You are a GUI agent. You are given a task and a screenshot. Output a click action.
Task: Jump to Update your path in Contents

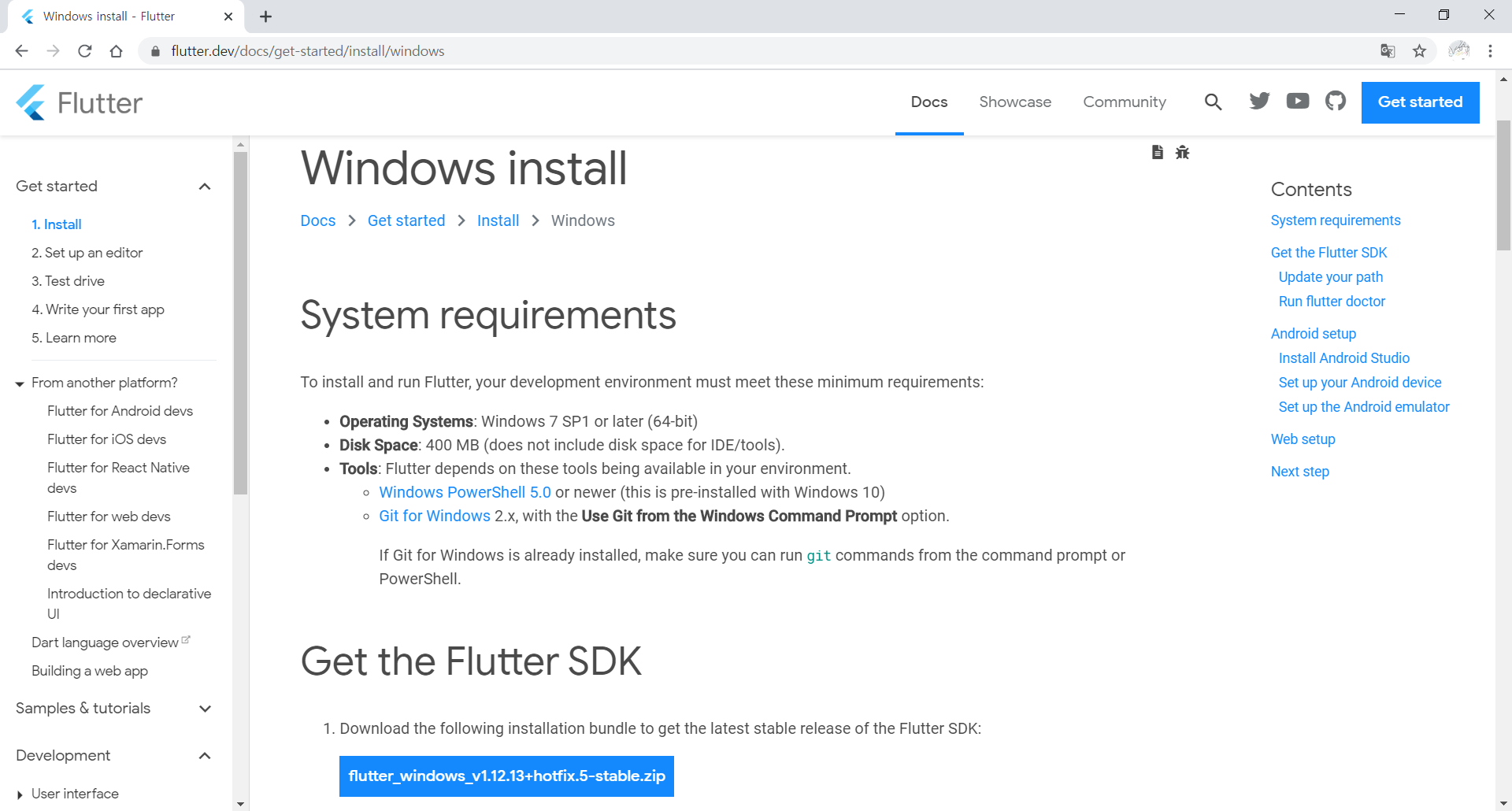coord(1330,277)
